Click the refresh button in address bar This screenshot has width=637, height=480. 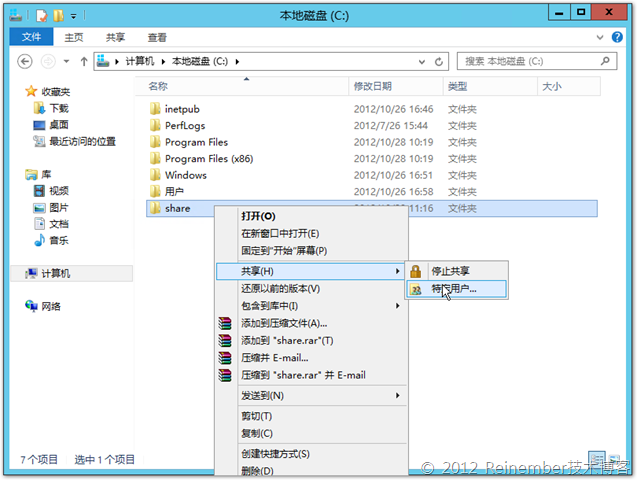[439, 62]
